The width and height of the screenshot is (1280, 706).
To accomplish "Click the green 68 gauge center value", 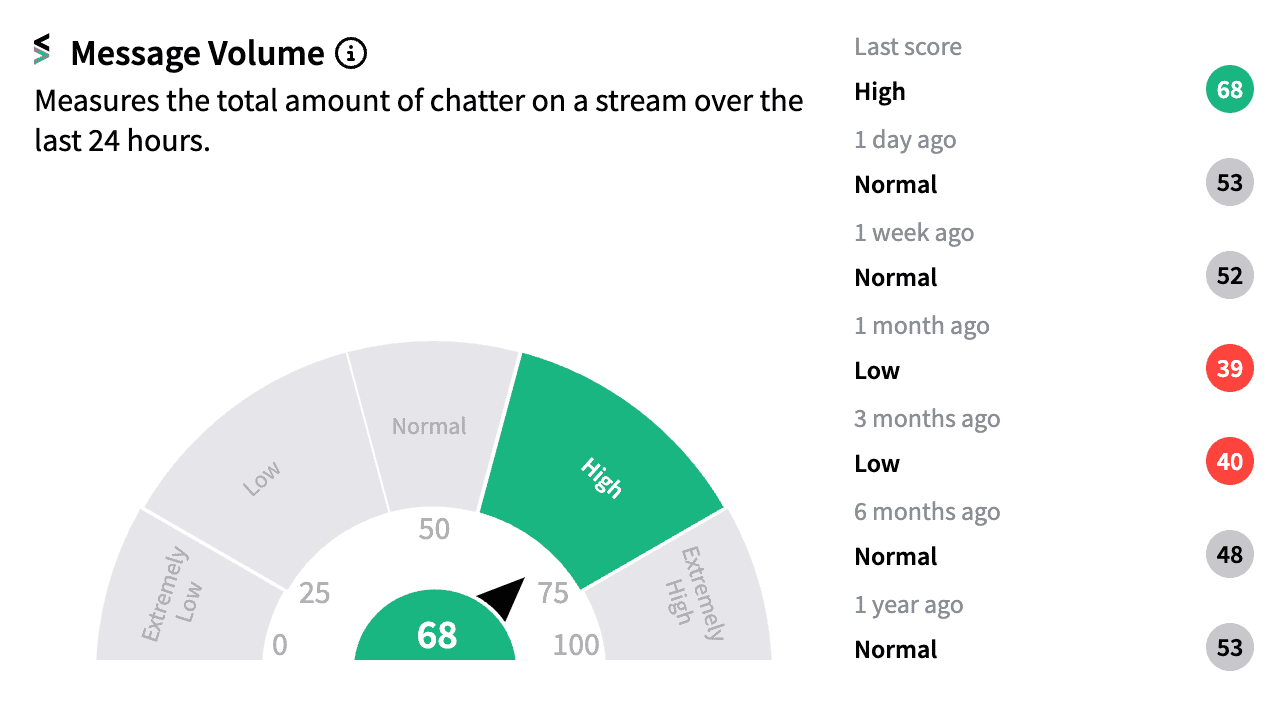I will [436, 636].
